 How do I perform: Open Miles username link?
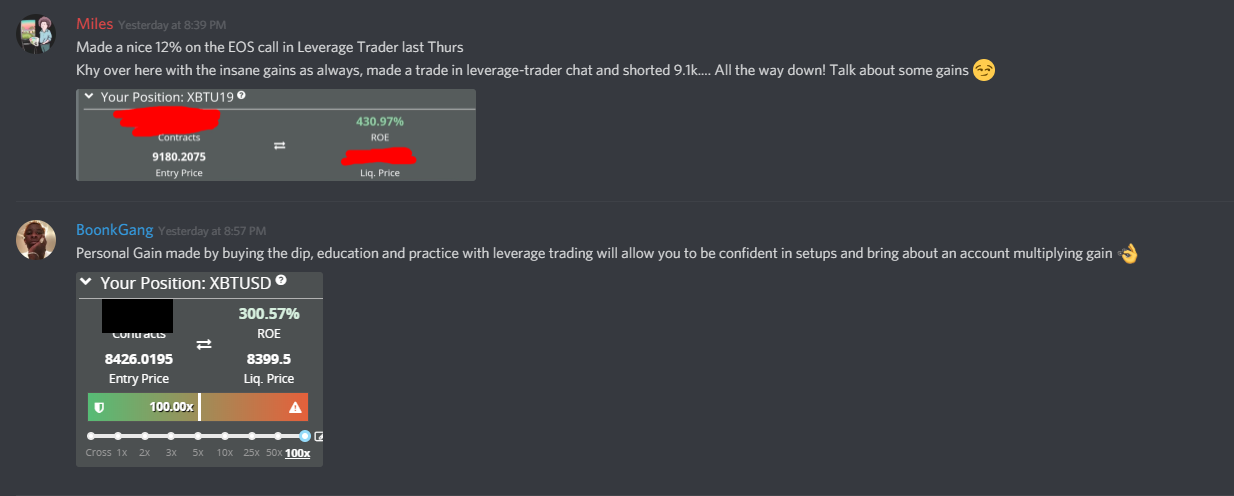coord(94,23)
